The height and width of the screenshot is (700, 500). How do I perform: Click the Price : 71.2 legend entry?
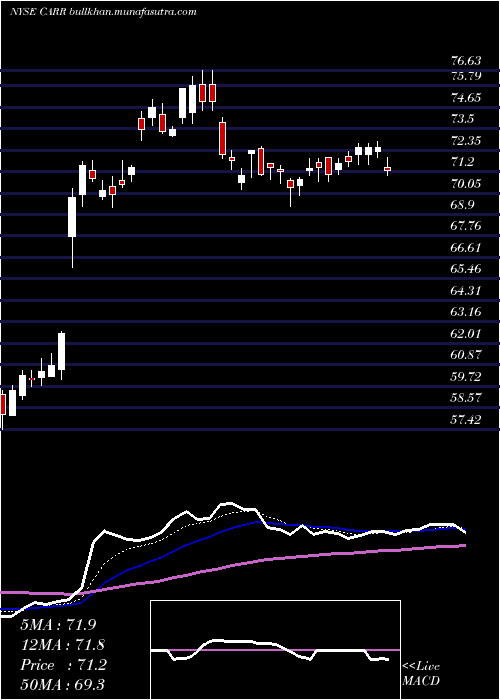[63, 665]
